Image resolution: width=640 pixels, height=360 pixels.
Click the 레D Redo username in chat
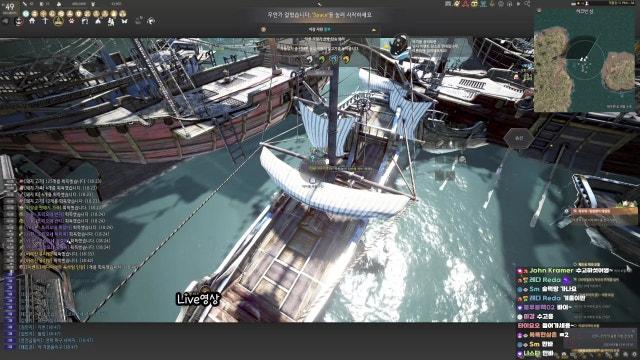[544, 280]
